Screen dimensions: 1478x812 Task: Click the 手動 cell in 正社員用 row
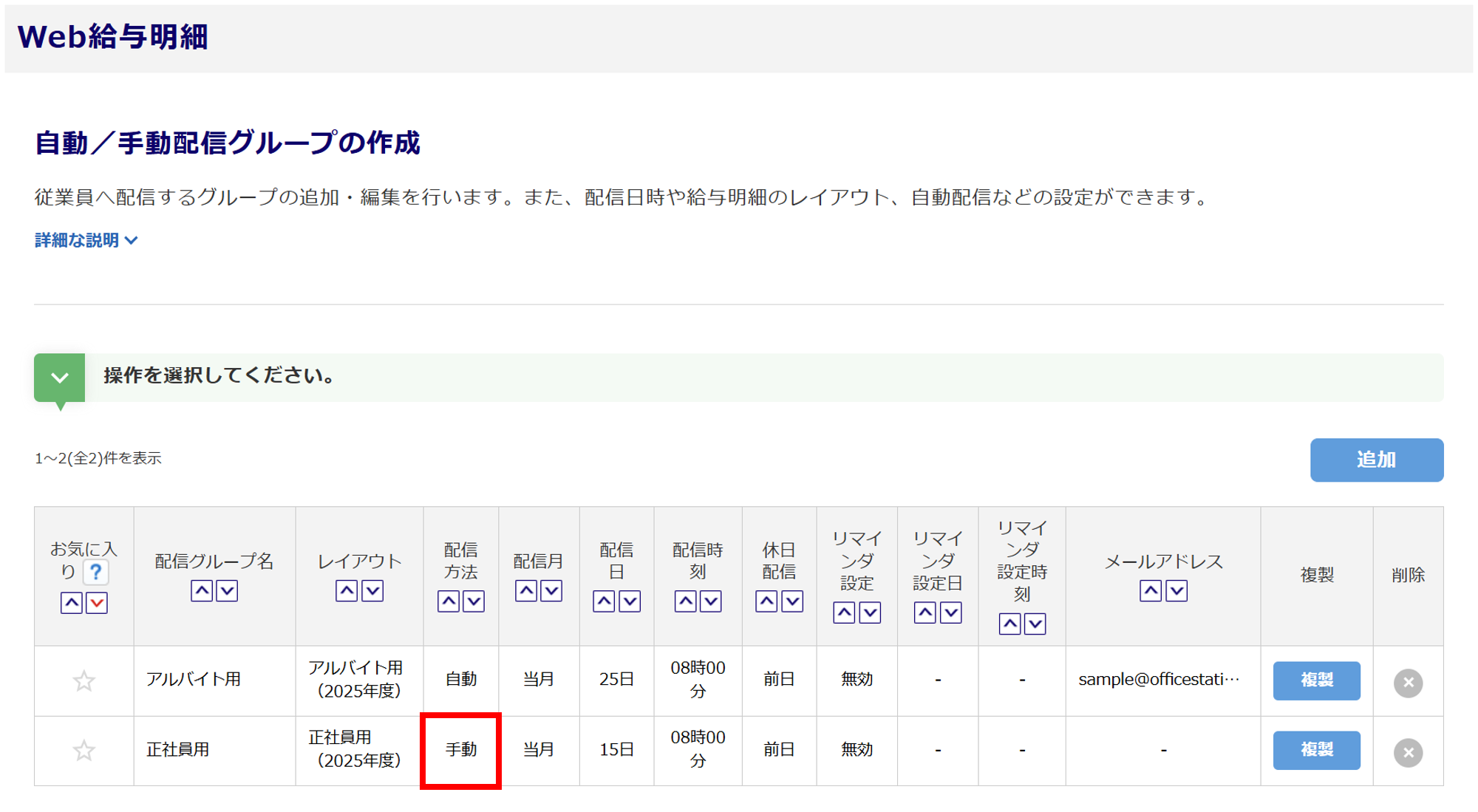(x=461, y=750)
